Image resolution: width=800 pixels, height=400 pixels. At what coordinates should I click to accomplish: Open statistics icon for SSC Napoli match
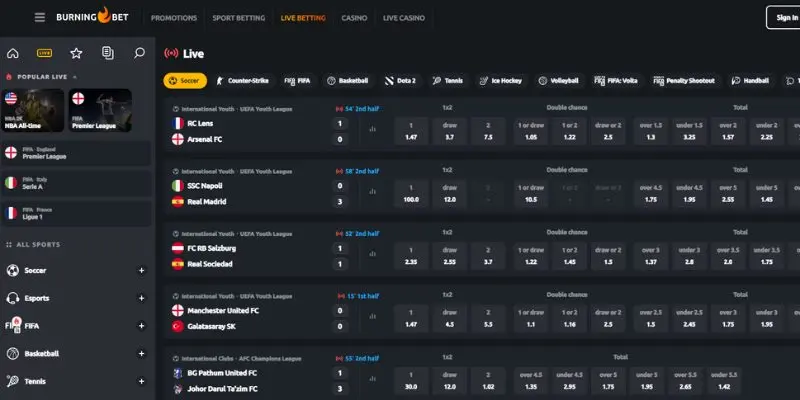coord(372,192)
